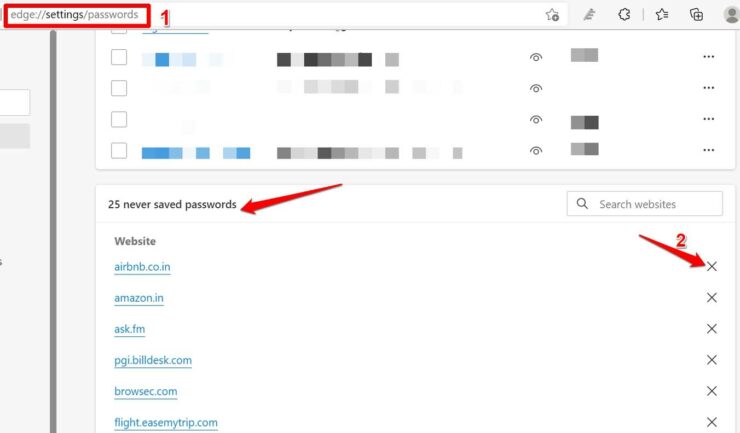Remove airbnb.co.in from never saved list
This screenshot has width=740, height=433.
point(712,266)
